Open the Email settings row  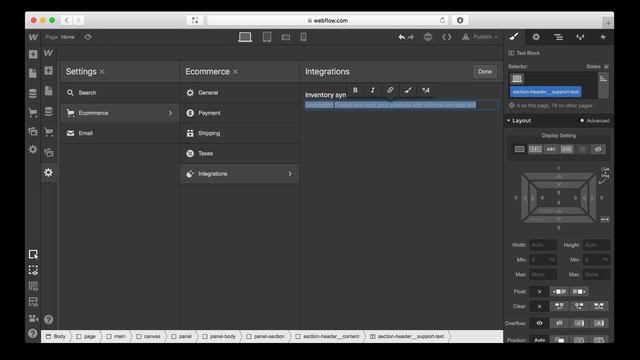pyautogui.click(x=120, y=133)
